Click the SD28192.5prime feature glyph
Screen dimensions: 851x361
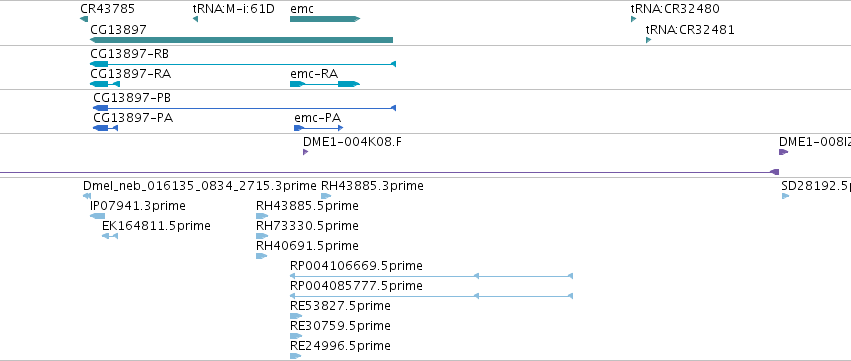[x=785, y=196]
